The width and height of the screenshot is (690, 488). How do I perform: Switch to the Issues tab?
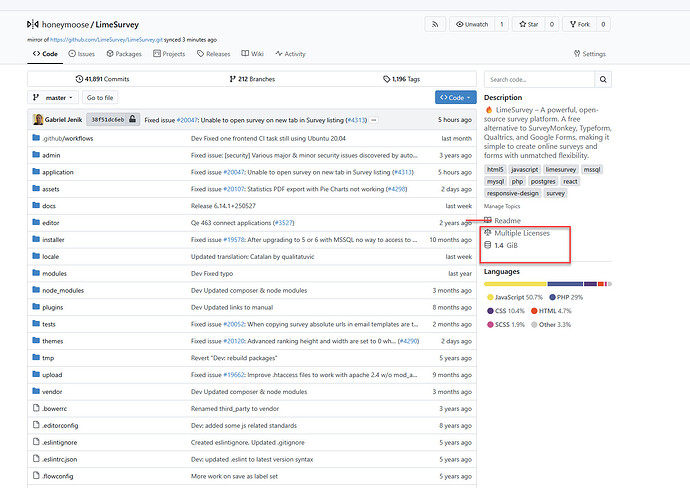(82, 54)
